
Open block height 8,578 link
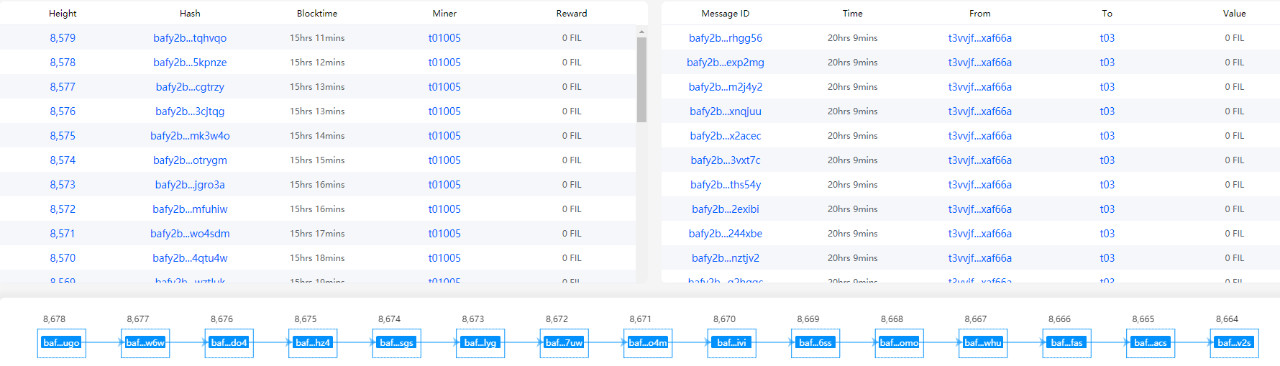click(62, 62)
